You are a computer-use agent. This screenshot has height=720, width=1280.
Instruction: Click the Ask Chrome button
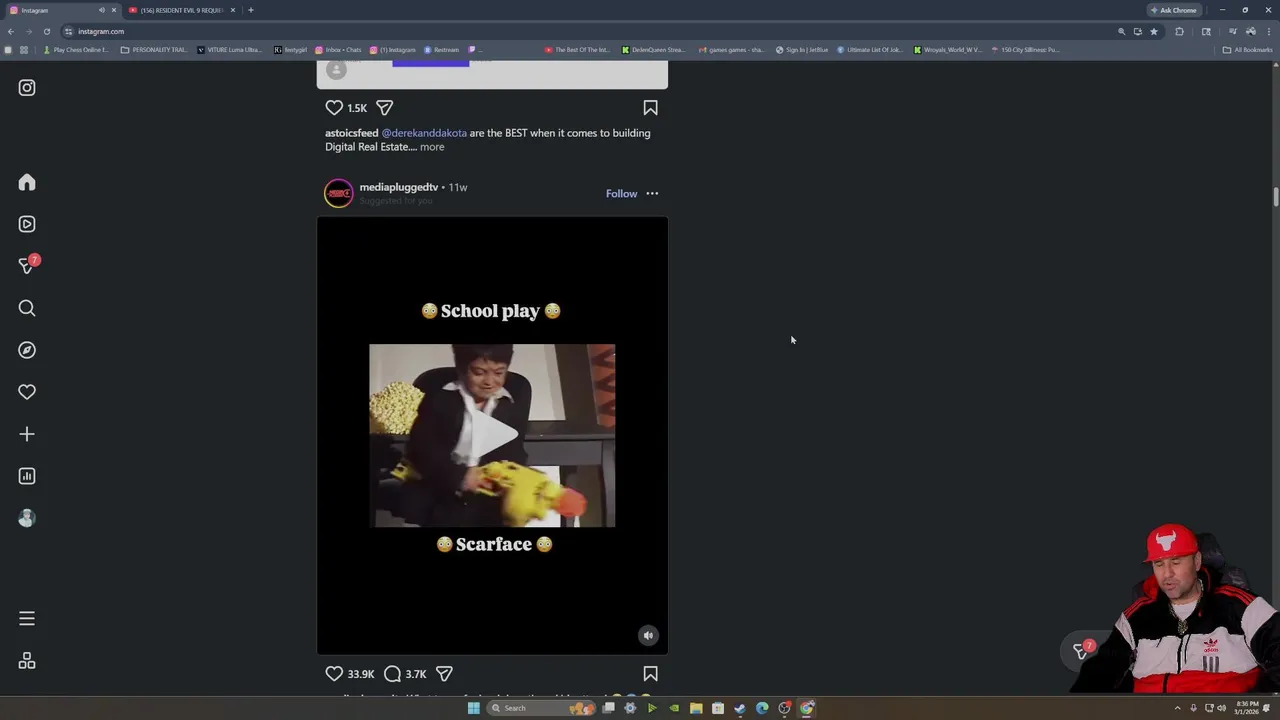point(1174,10)
